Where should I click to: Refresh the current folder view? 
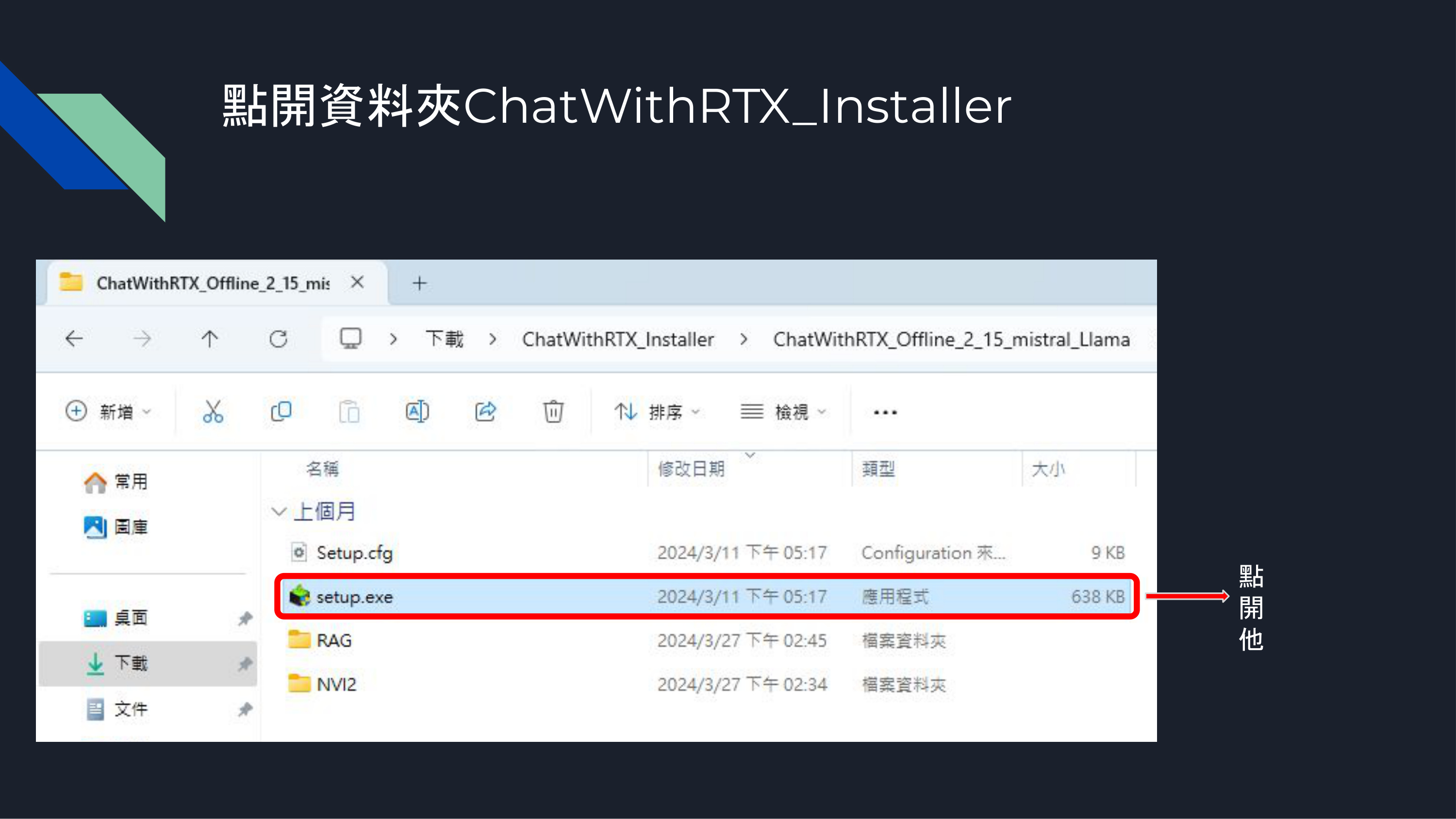pyautogui.click(x=278, y=339)
